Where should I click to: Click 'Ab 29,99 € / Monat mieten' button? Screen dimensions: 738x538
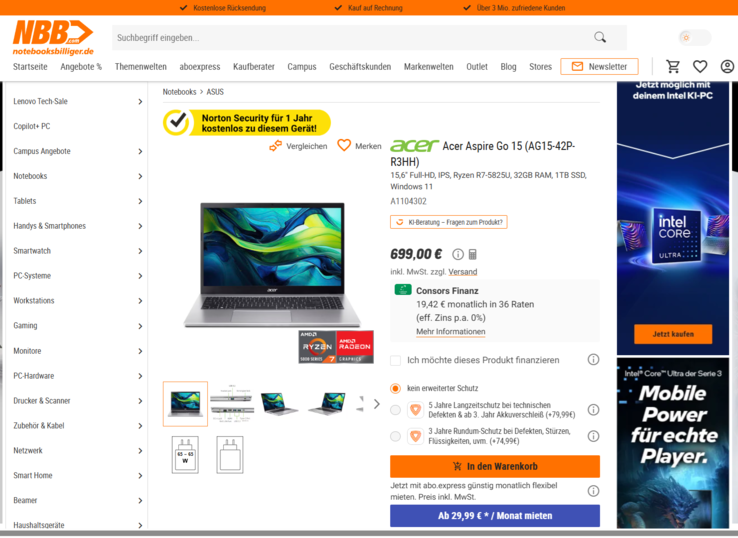click(x=495, y=516)
